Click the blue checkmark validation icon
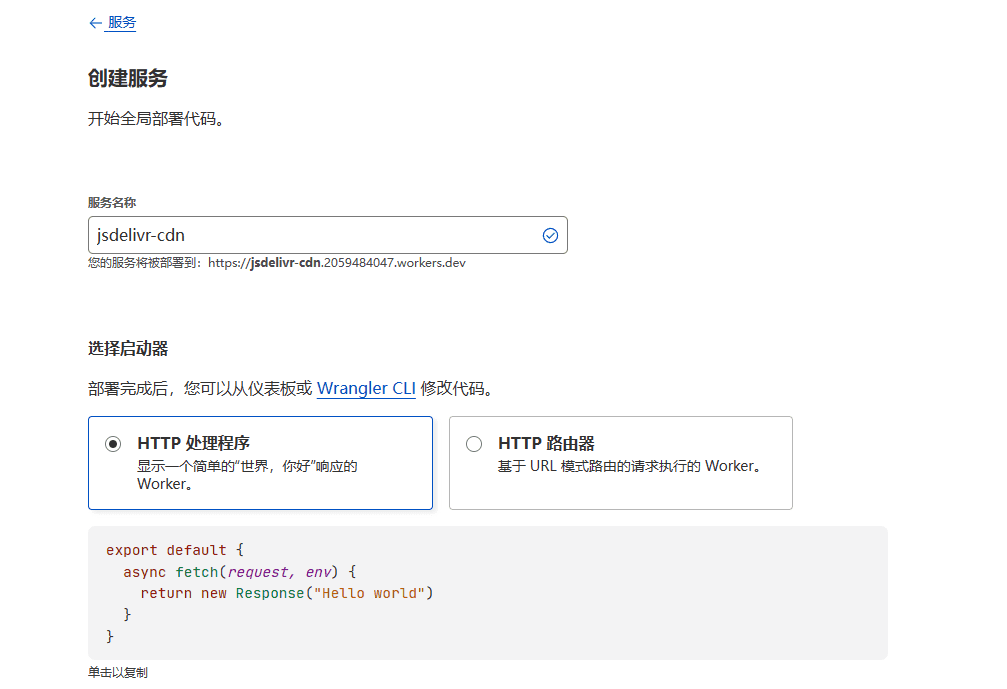The height and width of the screenshot is (689, 1007). [550, 235]
